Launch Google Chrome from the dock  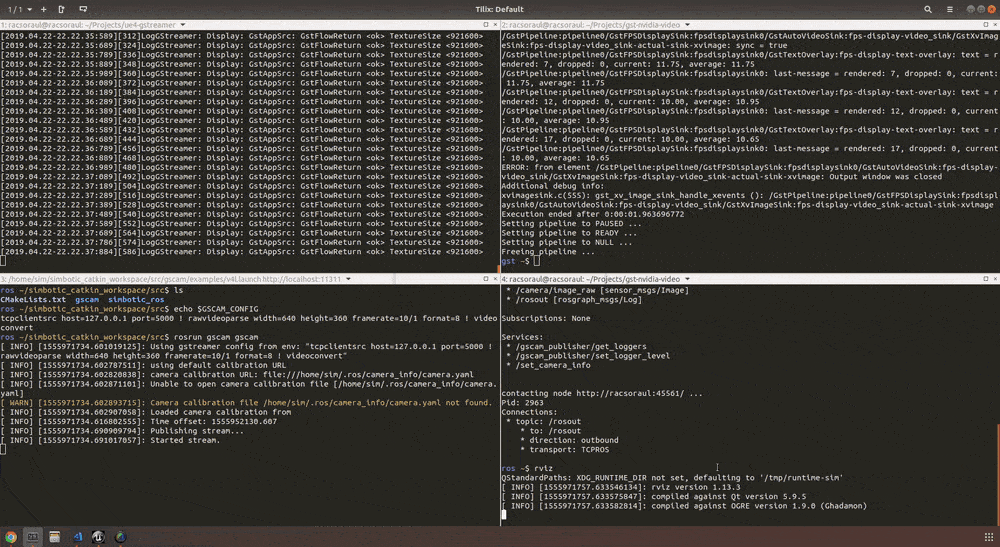click(10, 537)
